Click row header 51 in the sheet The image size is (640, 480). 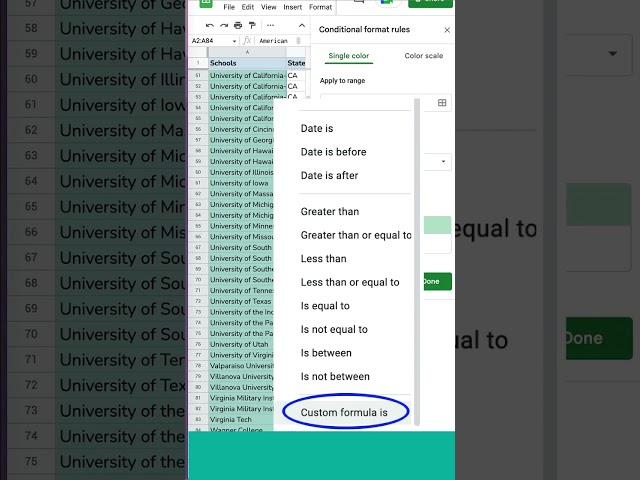[x=198, y=76]
